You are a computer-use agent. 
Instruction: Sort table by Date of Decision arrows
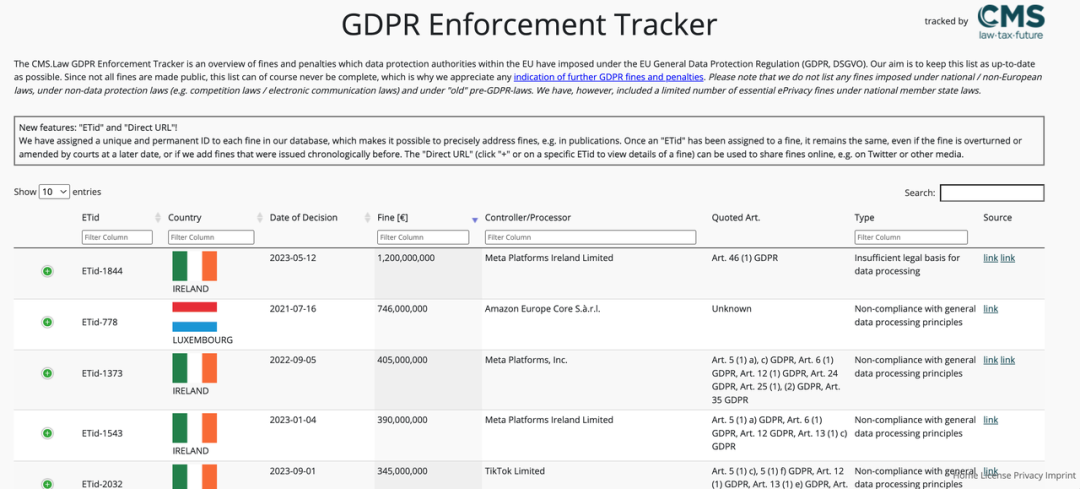point(367,218)
